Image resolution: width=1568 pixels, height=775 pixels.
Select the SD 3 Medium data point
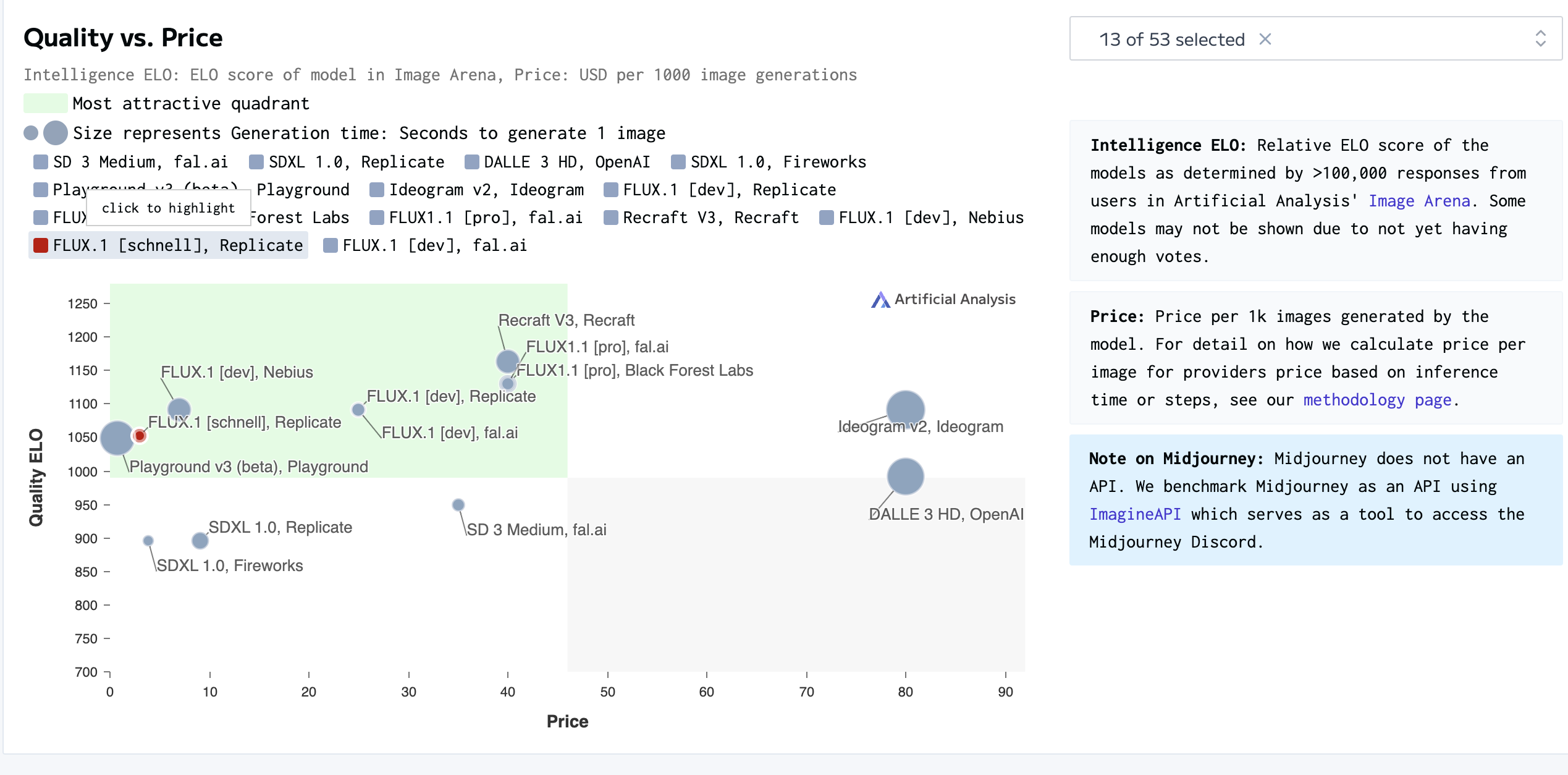tap(458, 505)
